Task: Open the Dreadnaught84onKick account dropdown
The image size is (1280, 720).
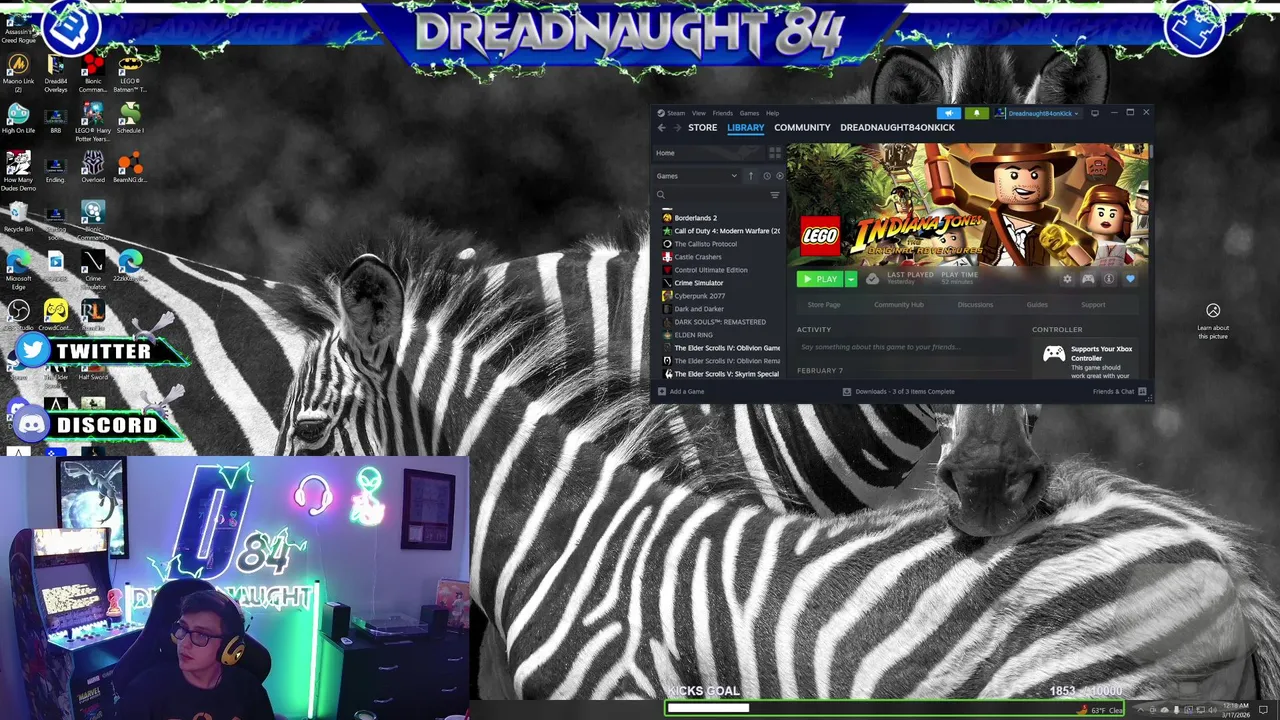Action: click(x=1040, y=113)
